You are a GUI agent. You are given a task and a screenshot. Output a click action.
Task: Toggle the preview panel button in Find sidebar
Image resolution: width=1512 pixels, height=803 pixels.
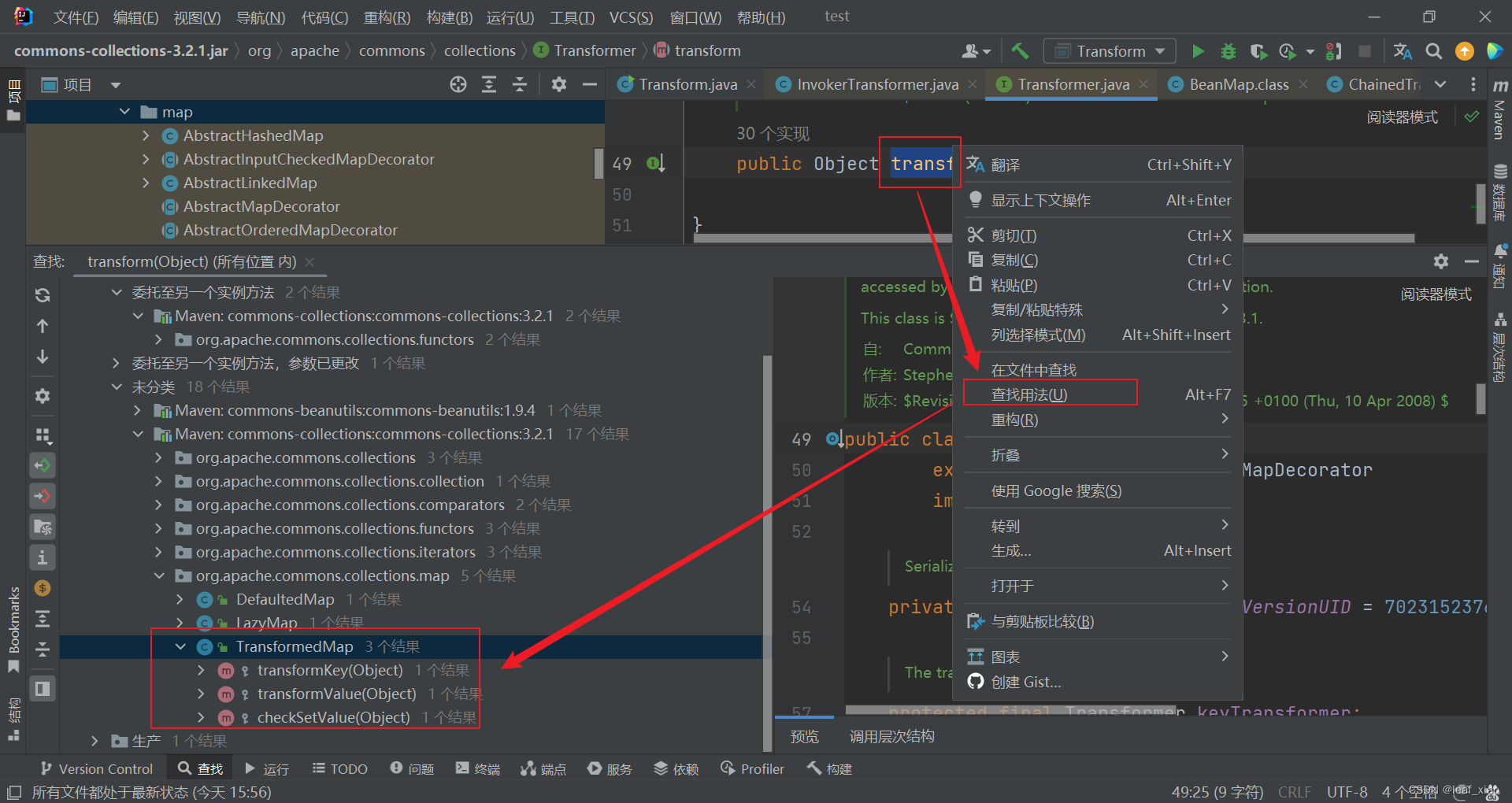(43, 689)
